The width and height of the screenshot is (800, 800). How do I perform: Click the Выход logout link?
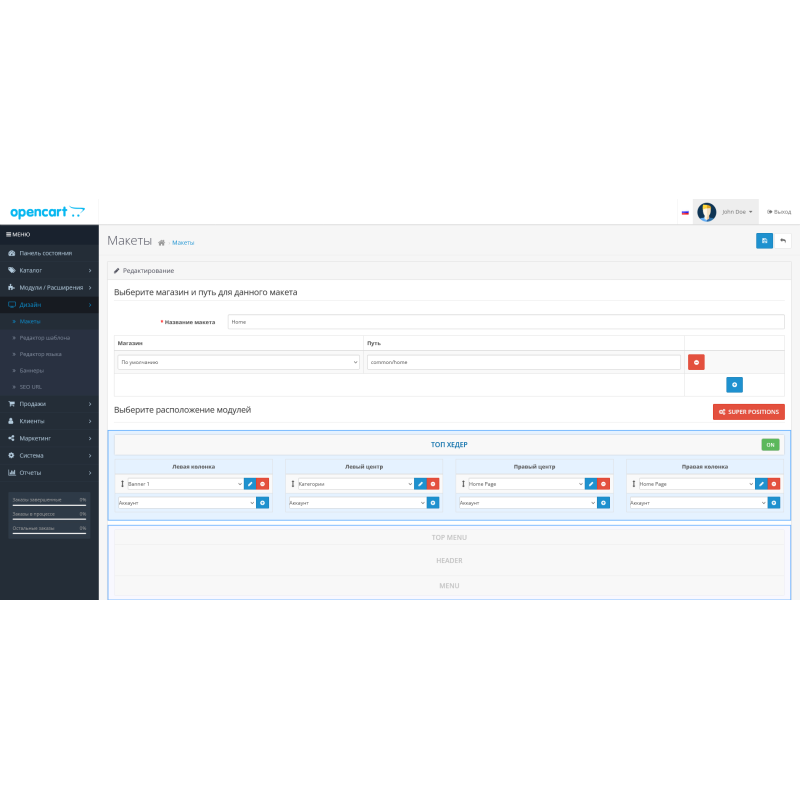click(778, 212)
